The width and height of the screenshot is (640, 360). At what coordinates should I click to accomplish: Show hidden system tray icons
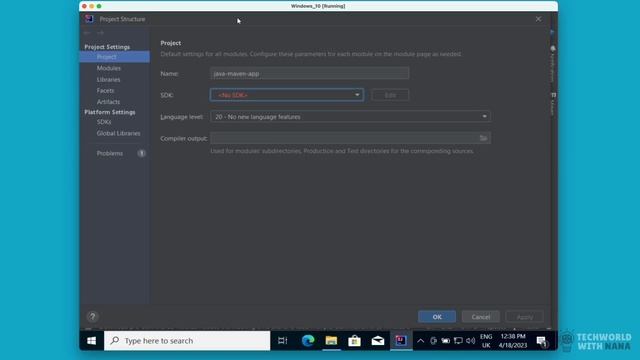pos(420,341)
